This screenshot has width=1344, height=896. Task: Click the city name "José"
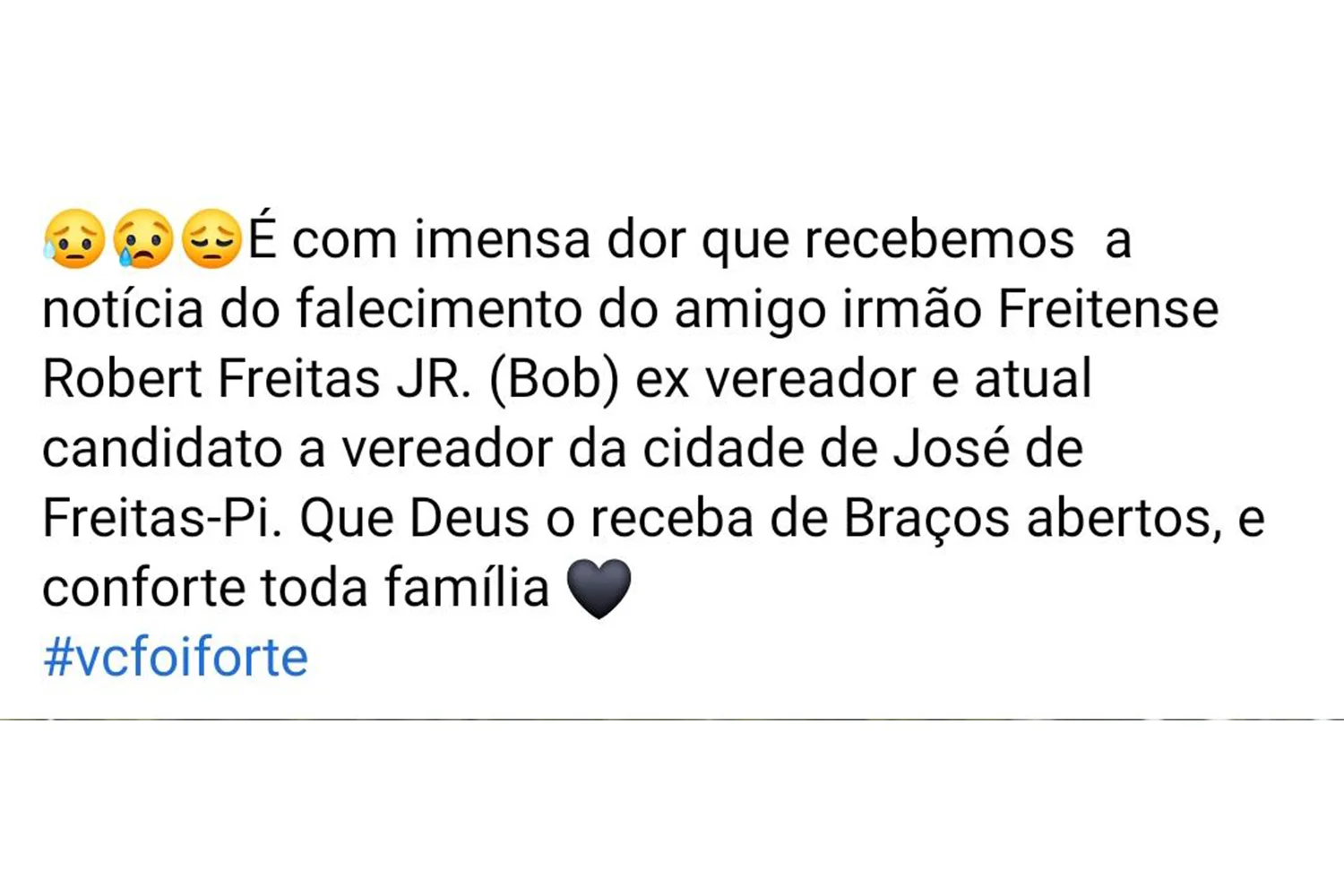click(952, 447)
